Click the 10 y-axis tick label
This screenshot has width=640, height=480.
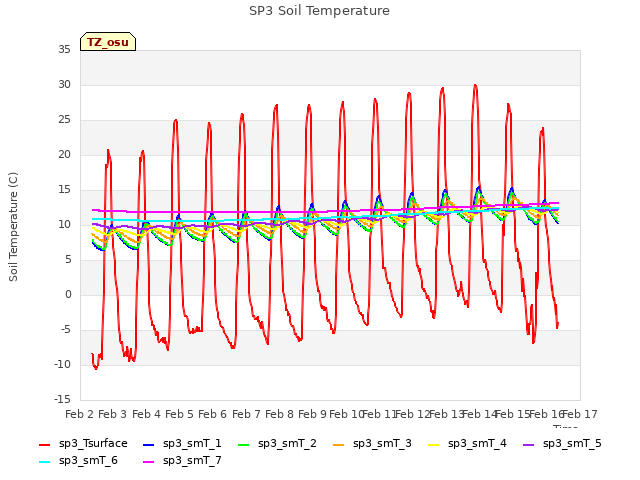point(64,224)
